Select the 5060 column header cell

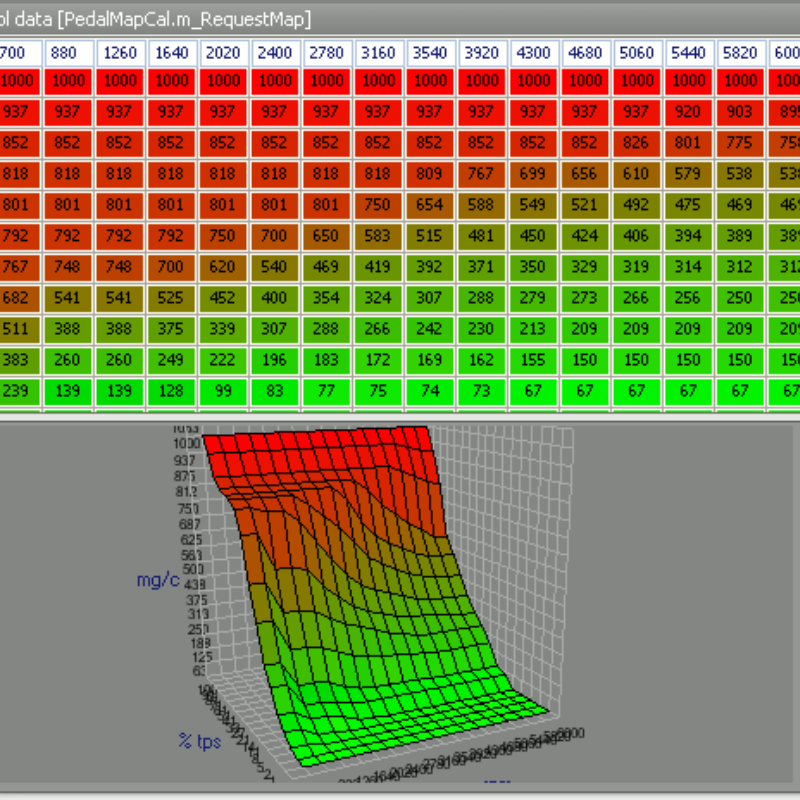click(x=637, y=54)
